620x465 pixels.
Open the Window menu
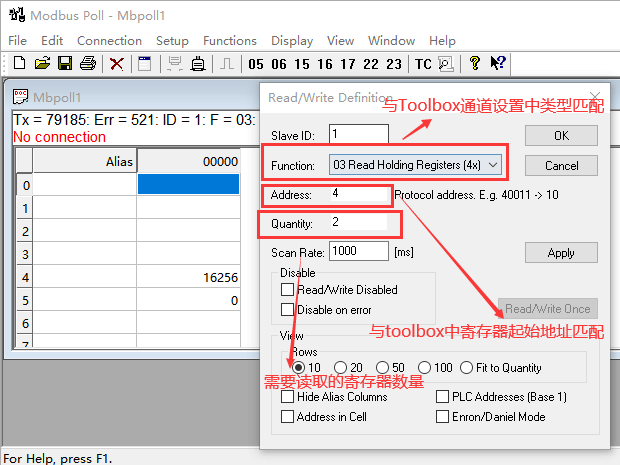(391, 41)
